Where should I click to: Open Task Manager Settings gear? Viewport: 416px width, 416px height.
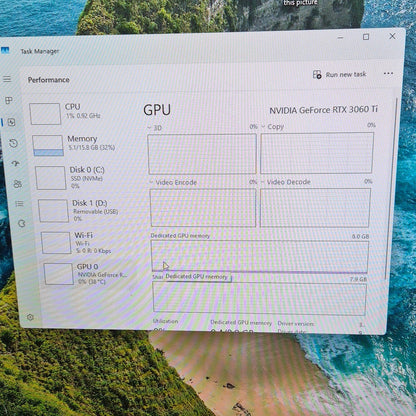click(x=30, y=317)
